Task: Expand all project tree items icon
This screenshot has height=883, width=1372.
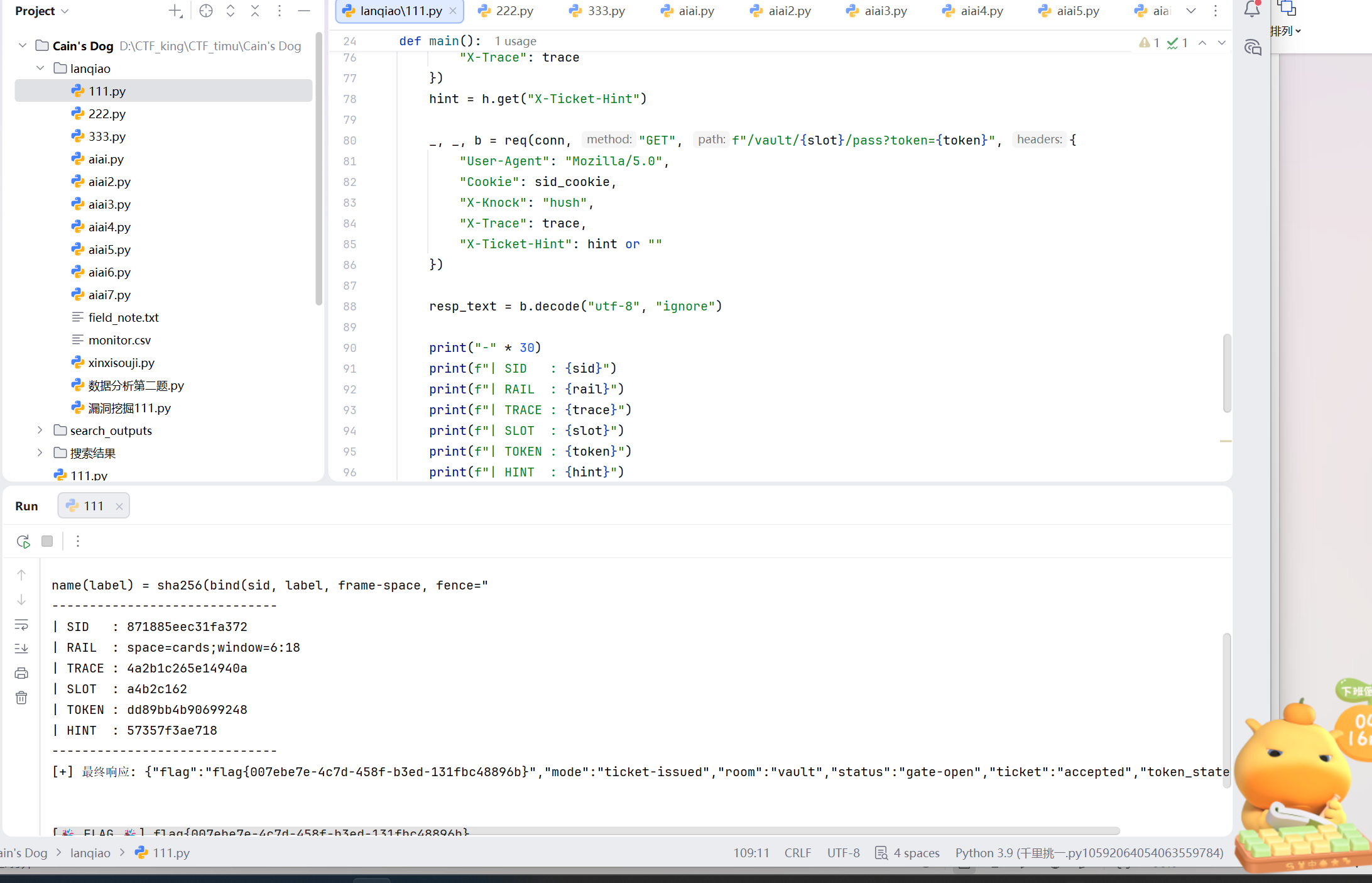Action: 231,11
